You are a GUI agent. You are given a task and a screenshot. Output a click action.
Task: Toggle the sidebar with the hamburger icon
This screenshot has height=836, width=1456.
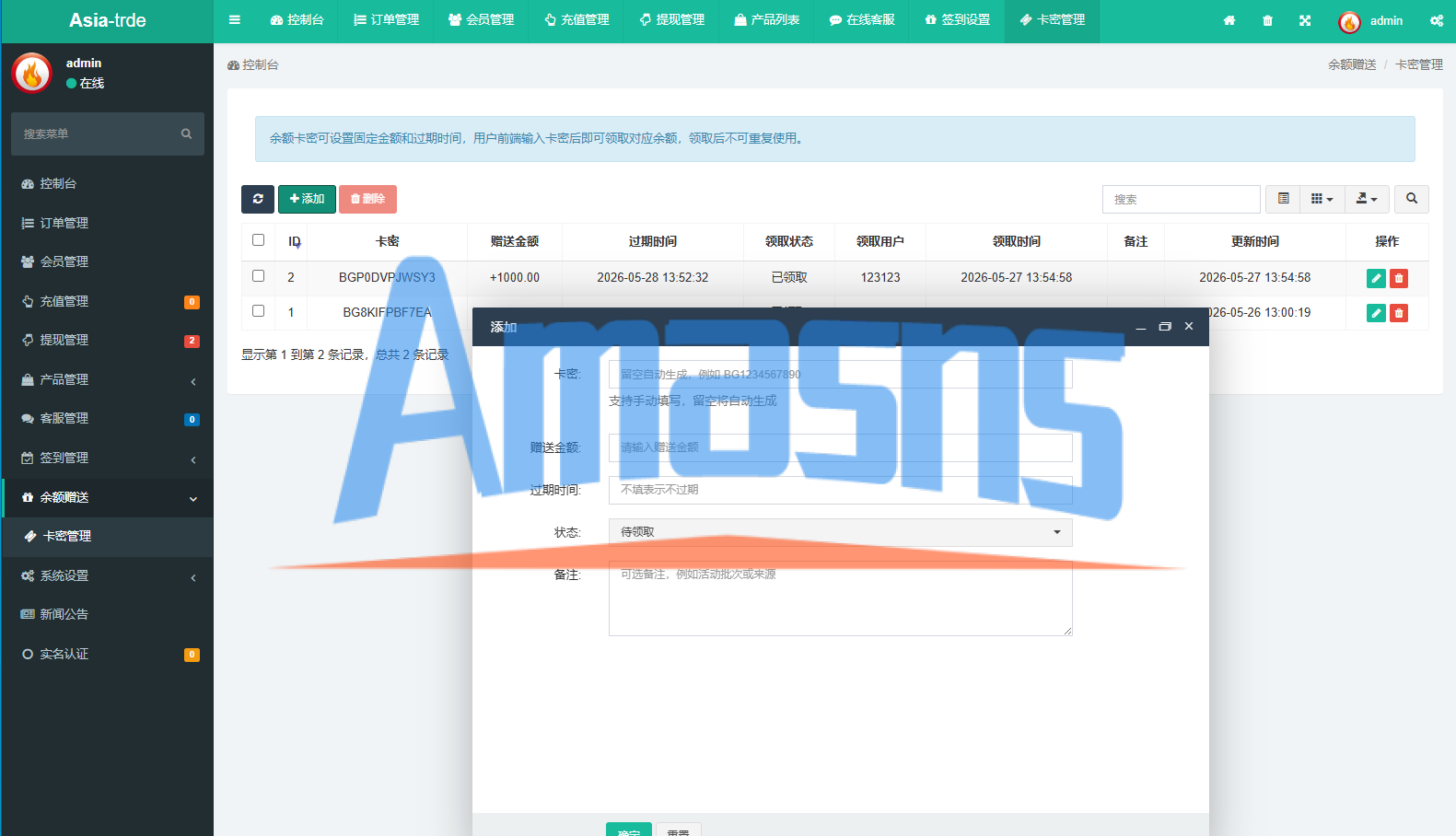(235, 20)
